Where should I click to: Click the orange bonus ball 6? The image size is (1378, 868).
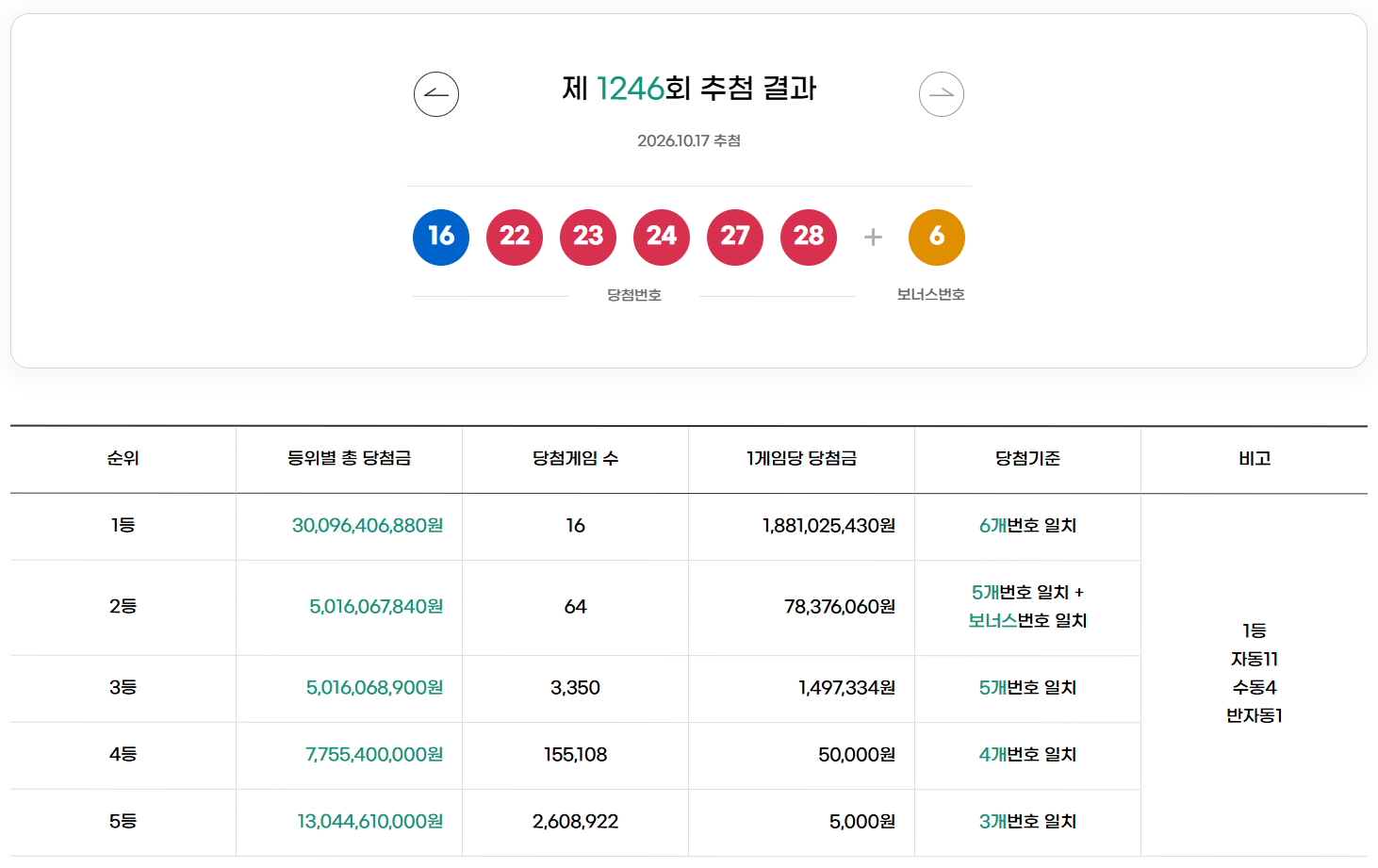pos(937,237)
